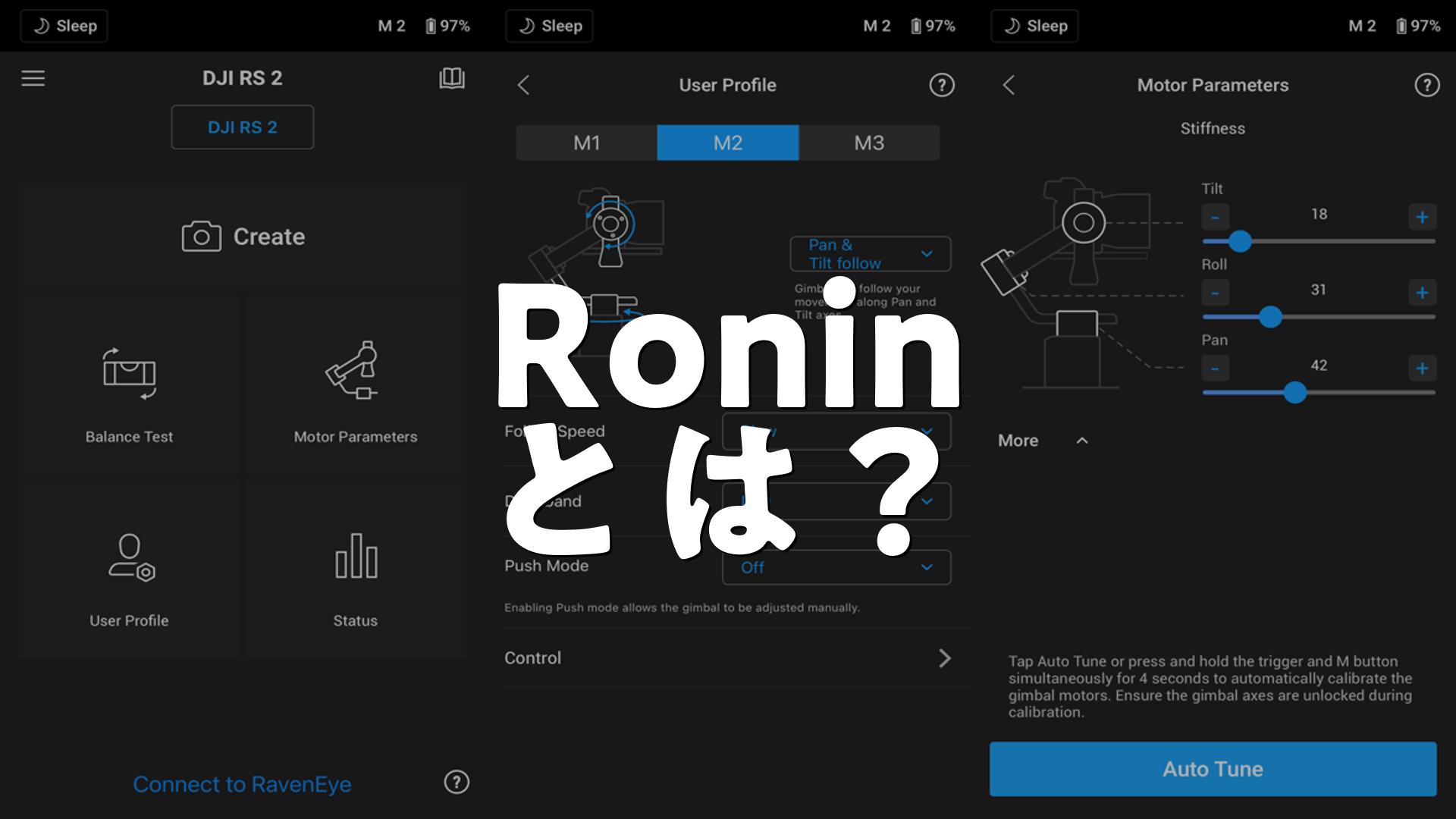1456x819 pixels.
Task: Increase Roll stiffness with plus button
Action: pyautogui.click(x=1422, y=293)
